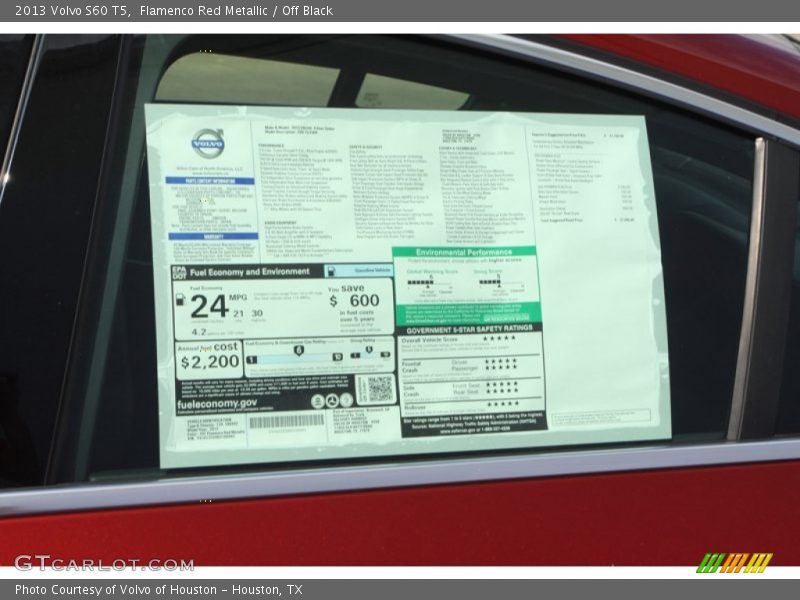Click the EPA DOT badge
Screen dimensions: 800x600
tap(179, 272)
